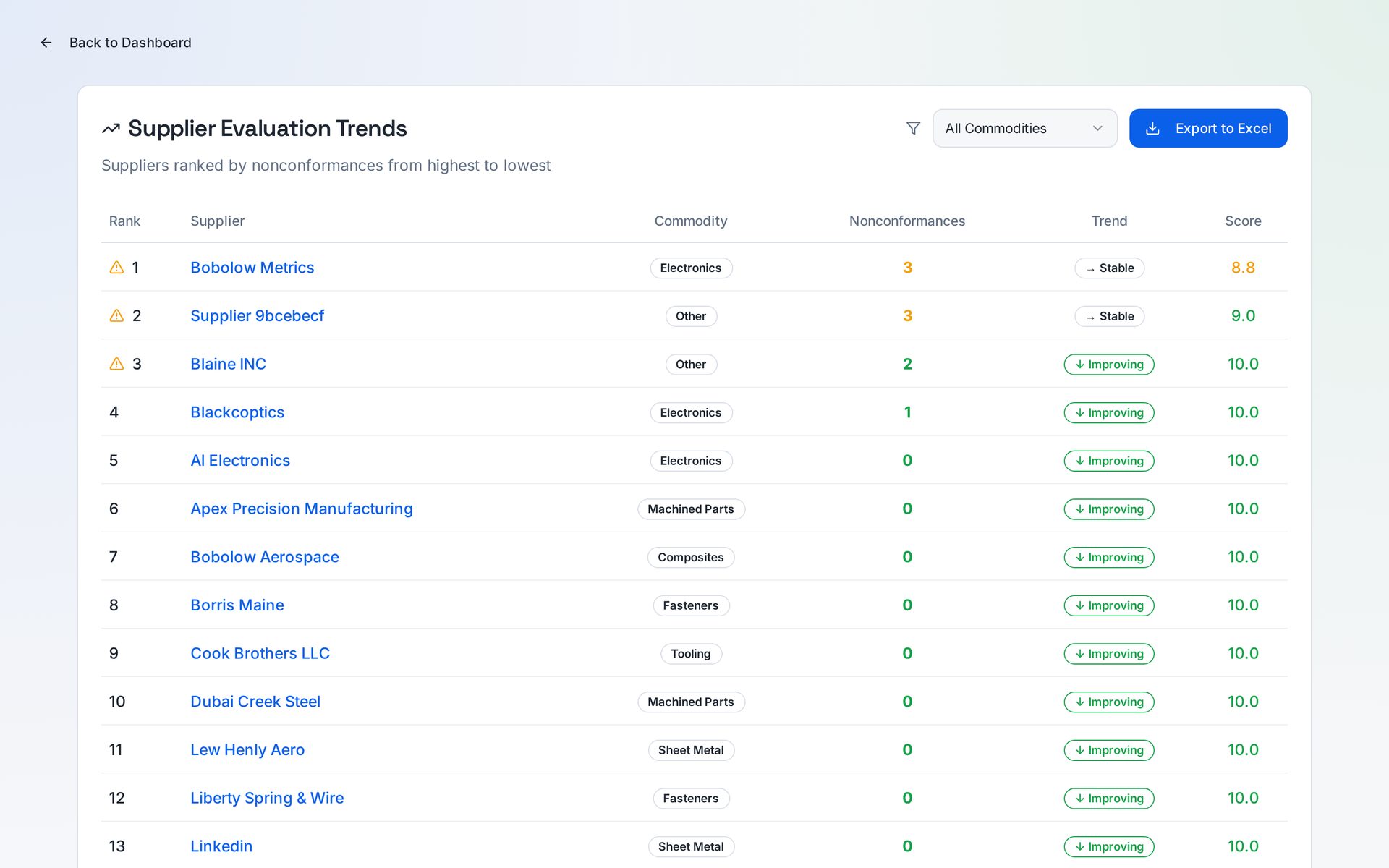Open Borris Maine supplier link

coord(237,605)
